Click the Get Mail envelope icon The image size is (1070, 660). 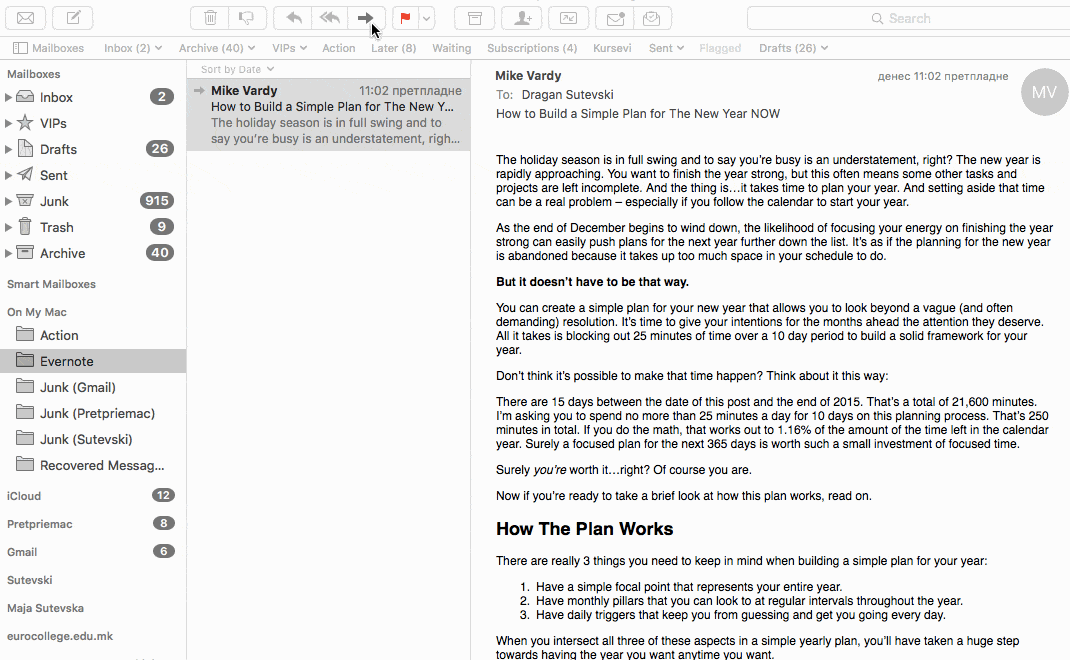[x=26, y=18]
